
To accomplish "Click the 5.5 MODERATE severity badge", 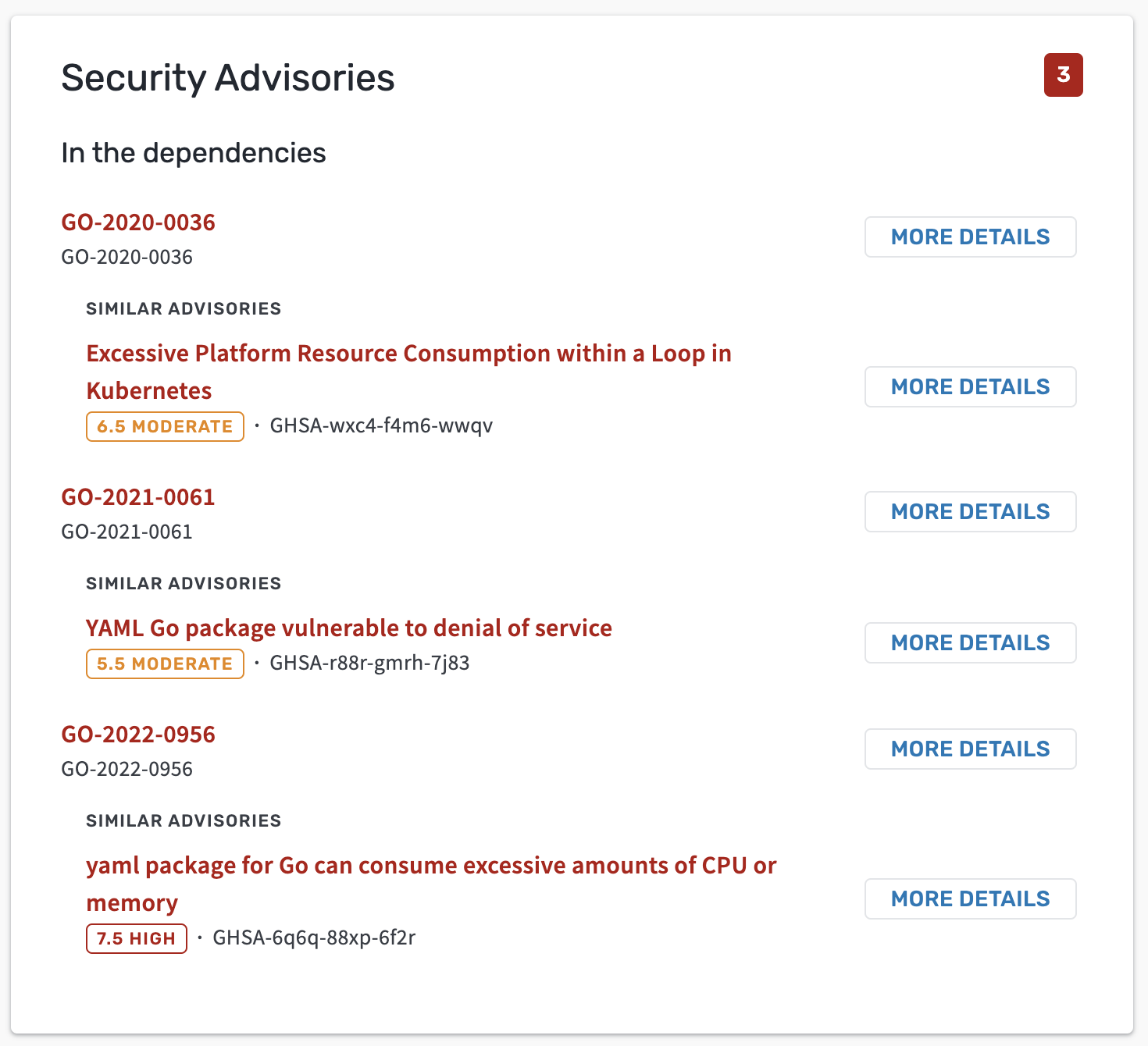I will (165, 664).
